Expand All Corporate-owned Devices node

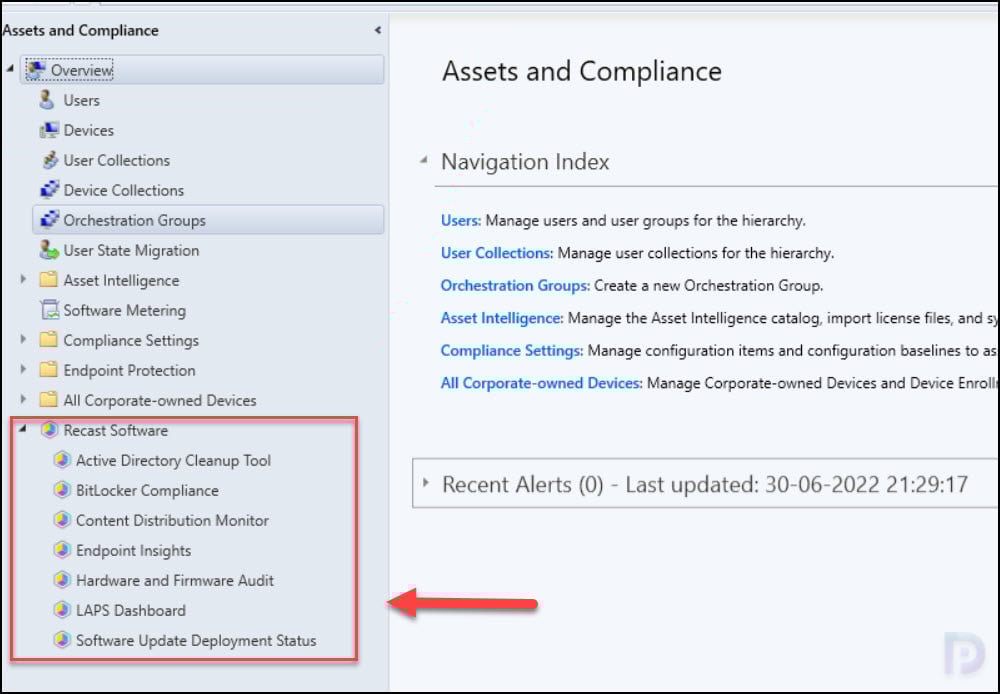point(23,399)
